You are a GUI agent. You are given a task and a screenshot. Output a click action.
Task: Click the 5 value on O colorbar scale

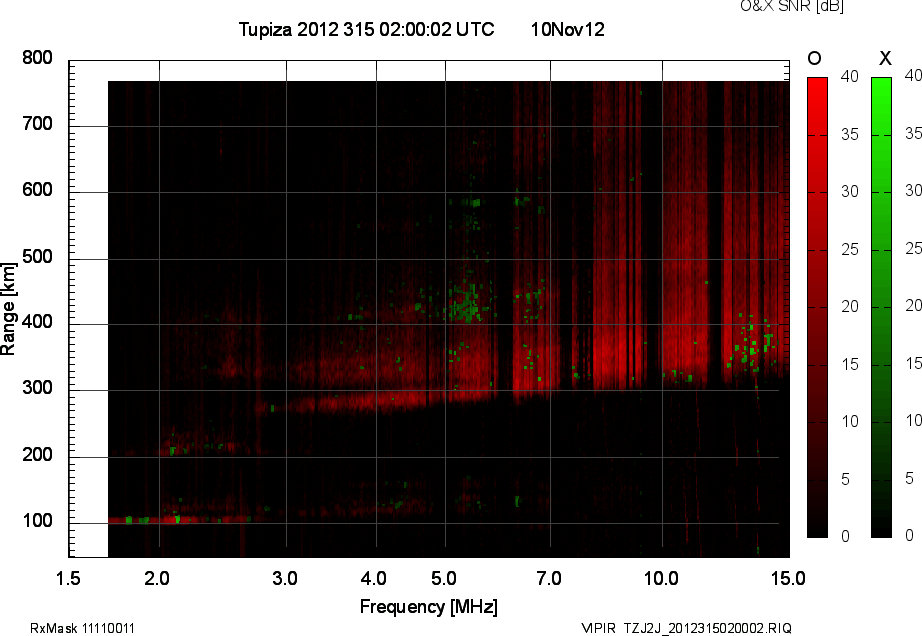pos(846,480)
